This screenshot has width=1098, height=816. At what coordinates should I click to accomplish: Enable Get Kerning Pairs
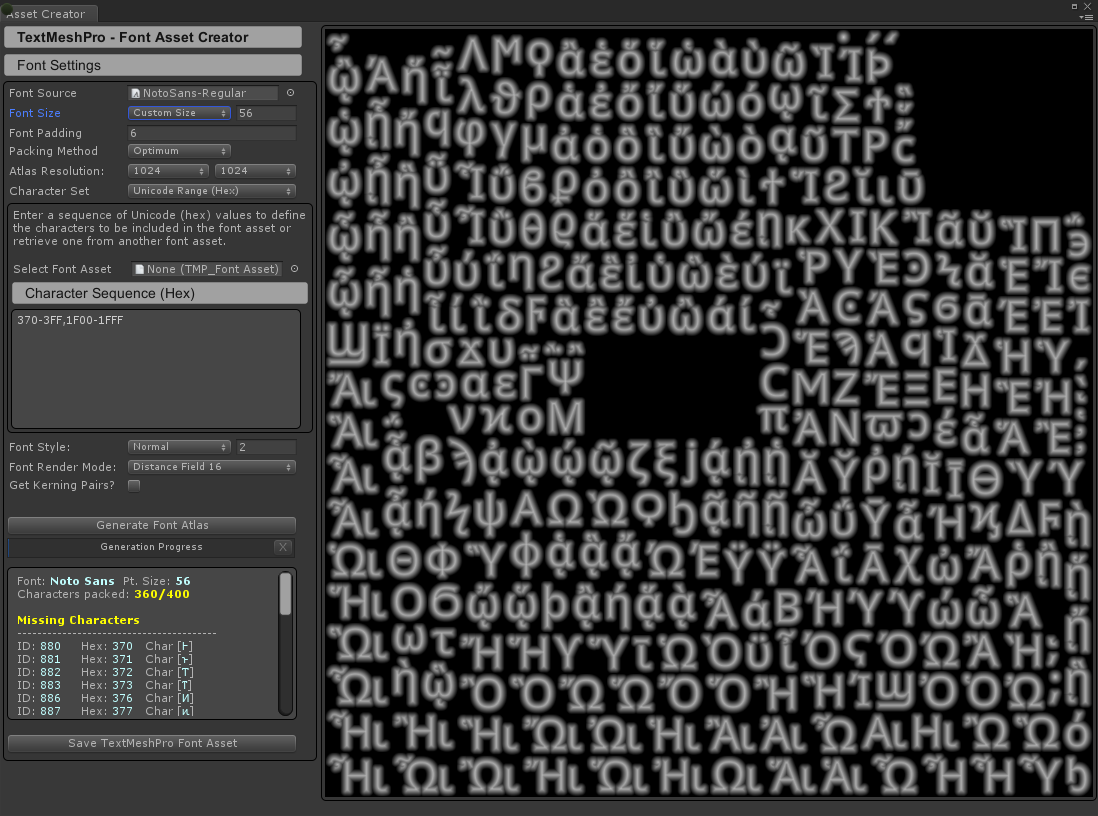click(134, 484)
